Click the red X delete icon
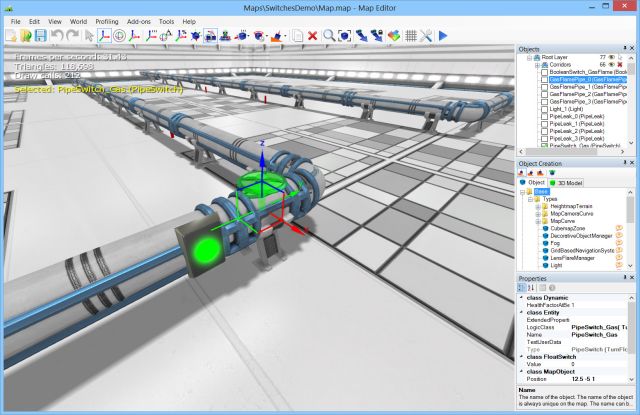 coord(313,36)
